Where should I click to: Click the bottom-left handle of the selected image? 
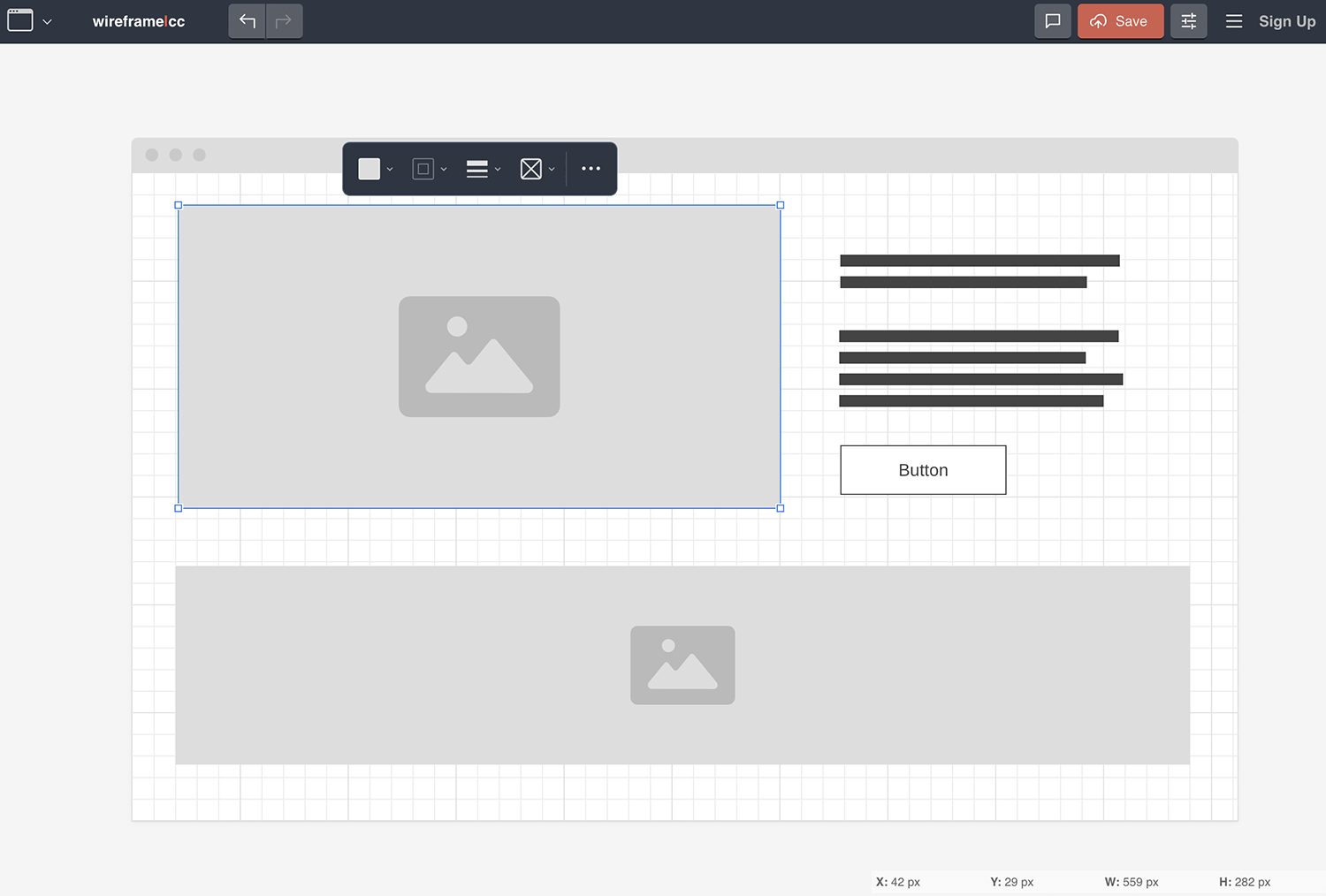(x=179, y=508)
